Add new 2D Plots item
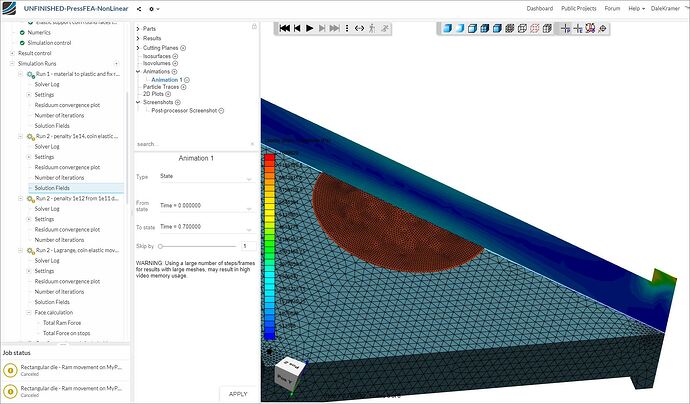690x404 pixels. [168, 94]
